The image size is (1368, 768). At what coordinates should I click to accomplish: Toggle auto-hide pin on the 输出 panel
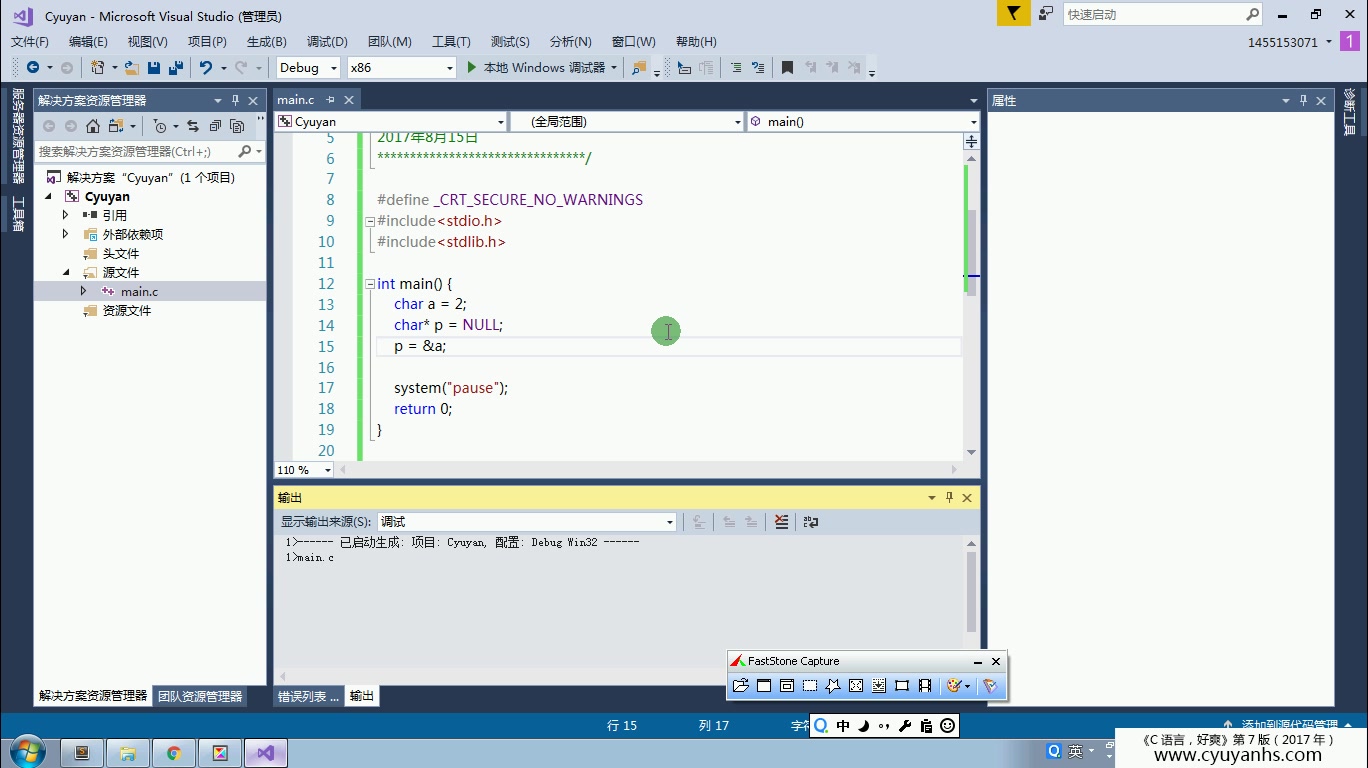(x=949, y=497)
